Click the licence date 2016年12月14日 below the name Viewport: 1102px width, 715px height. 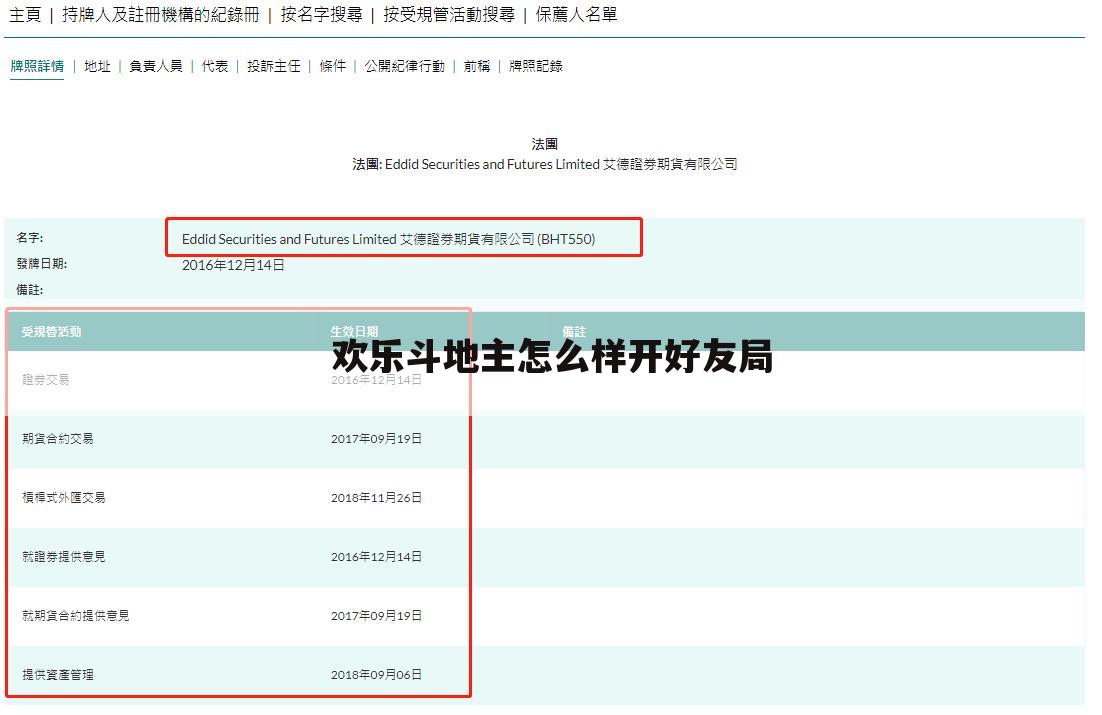[233, 265]
